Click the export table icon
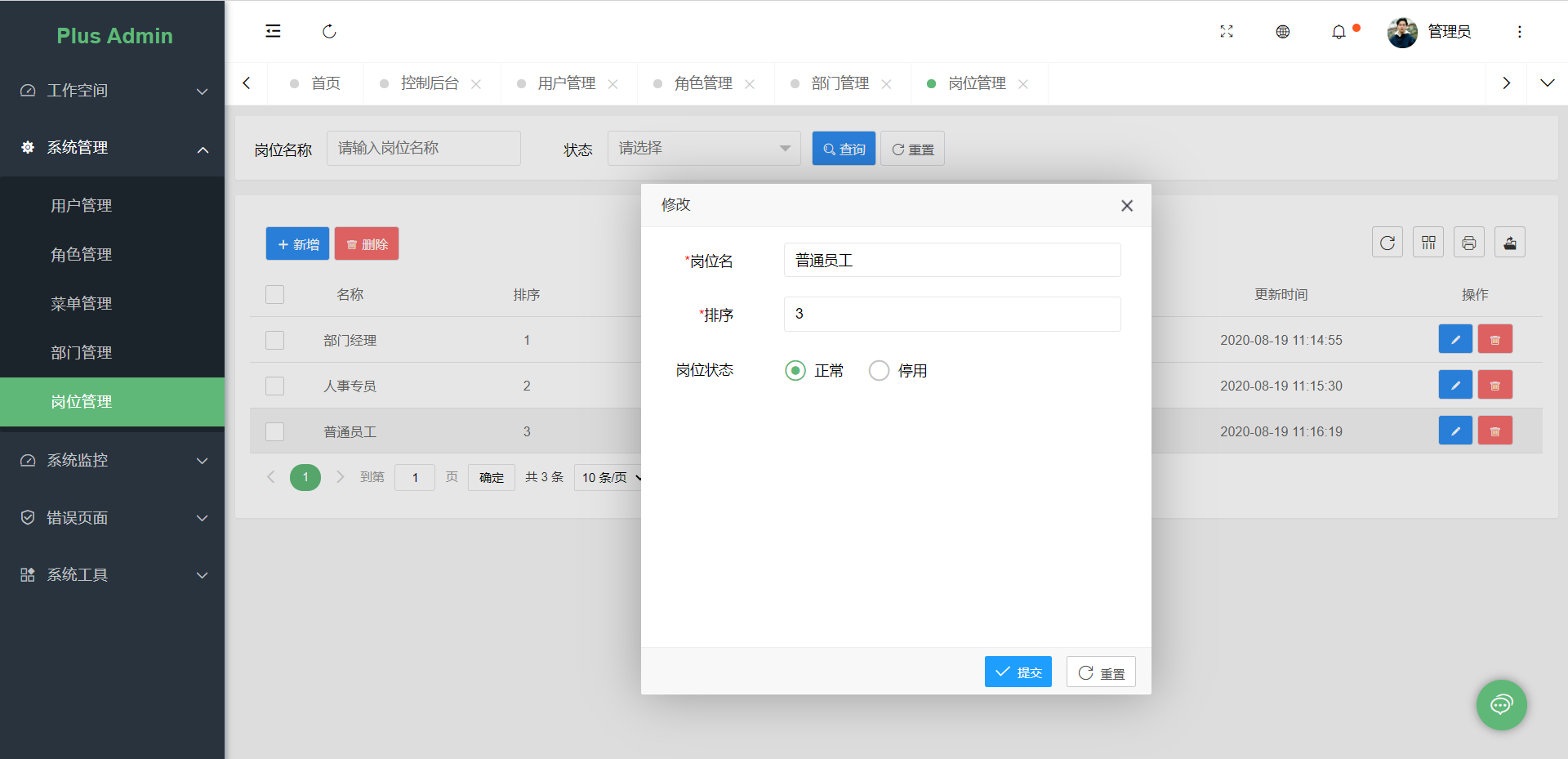The width and height of the screenshot is (1568, 759). coord(1509,243)
